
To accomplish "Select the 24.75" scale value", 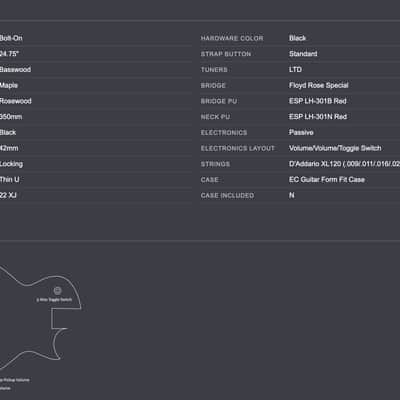I will (x=9, y=54).
